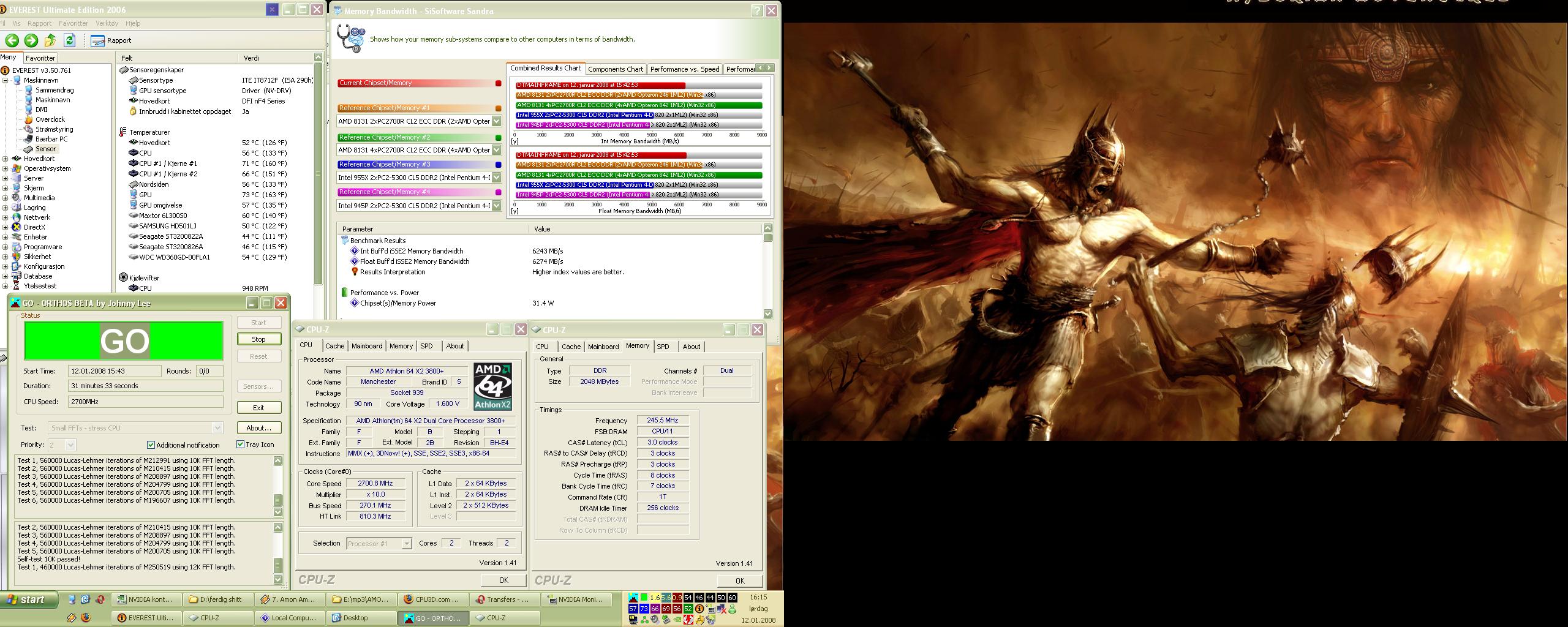Click the red Current Chipset/Memory color square

(498, 83)
